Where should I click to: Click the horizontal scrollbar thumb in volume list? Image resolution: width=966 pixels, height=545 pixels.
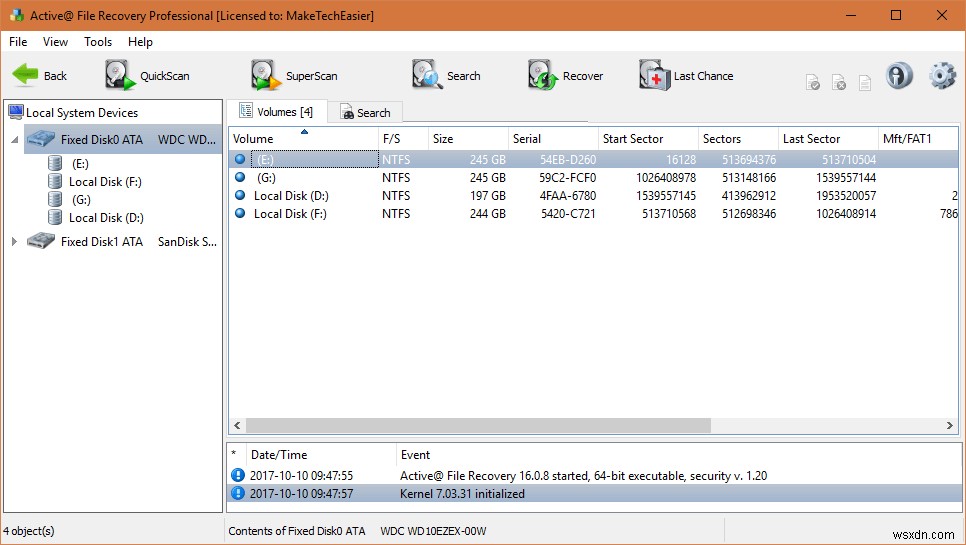coord(478,425)
